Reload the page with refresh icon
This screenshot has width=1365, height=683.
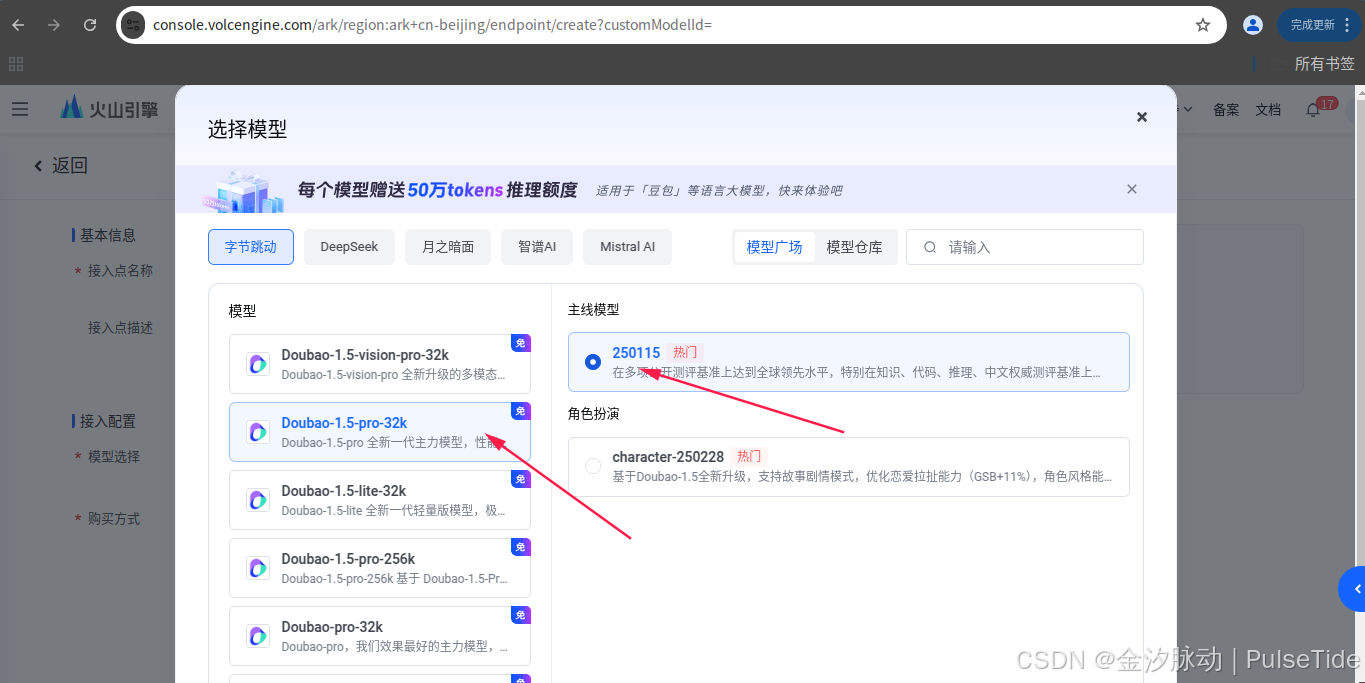[x=90, y=25]
